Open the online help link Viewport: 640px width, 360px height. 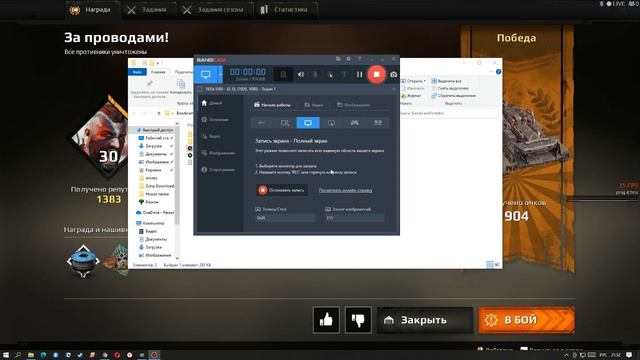point(345,190)
